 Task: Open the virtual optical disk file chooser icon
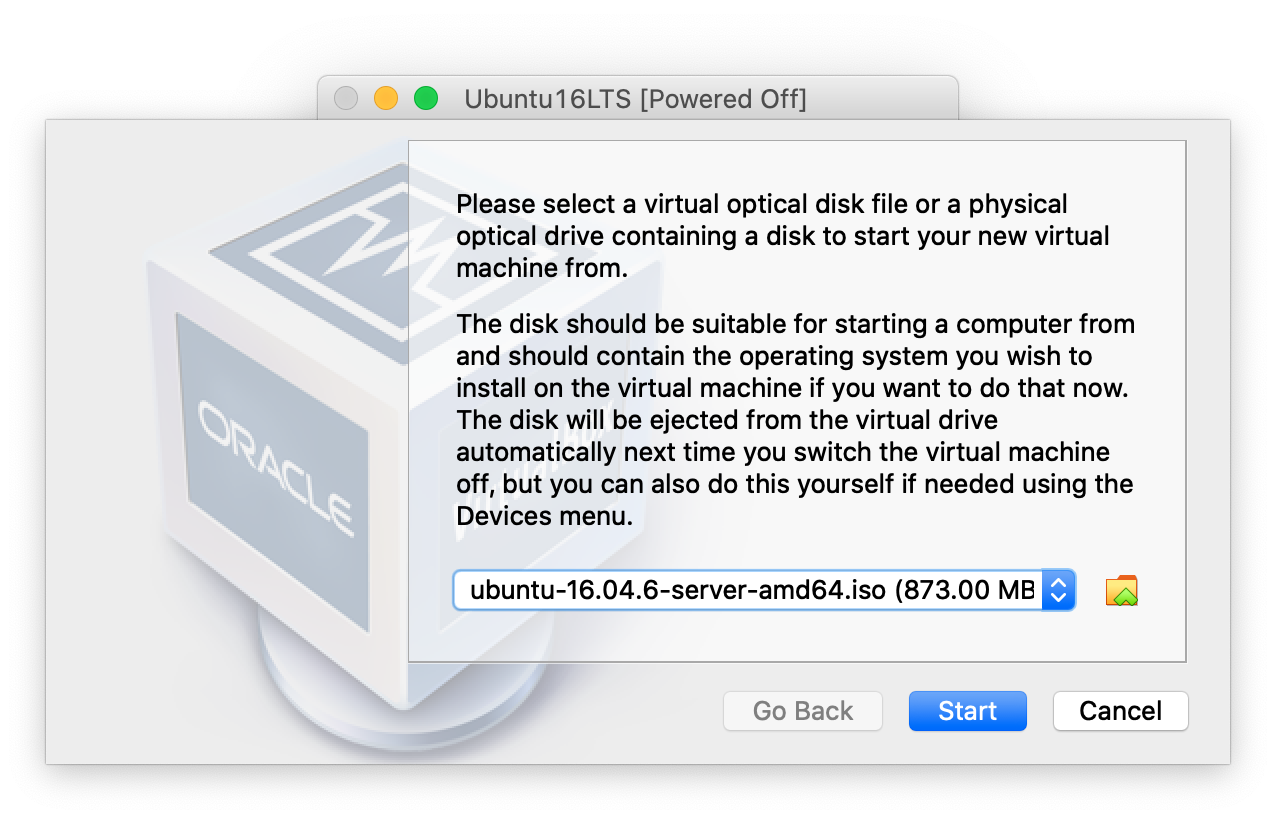tap(1122, 591)
